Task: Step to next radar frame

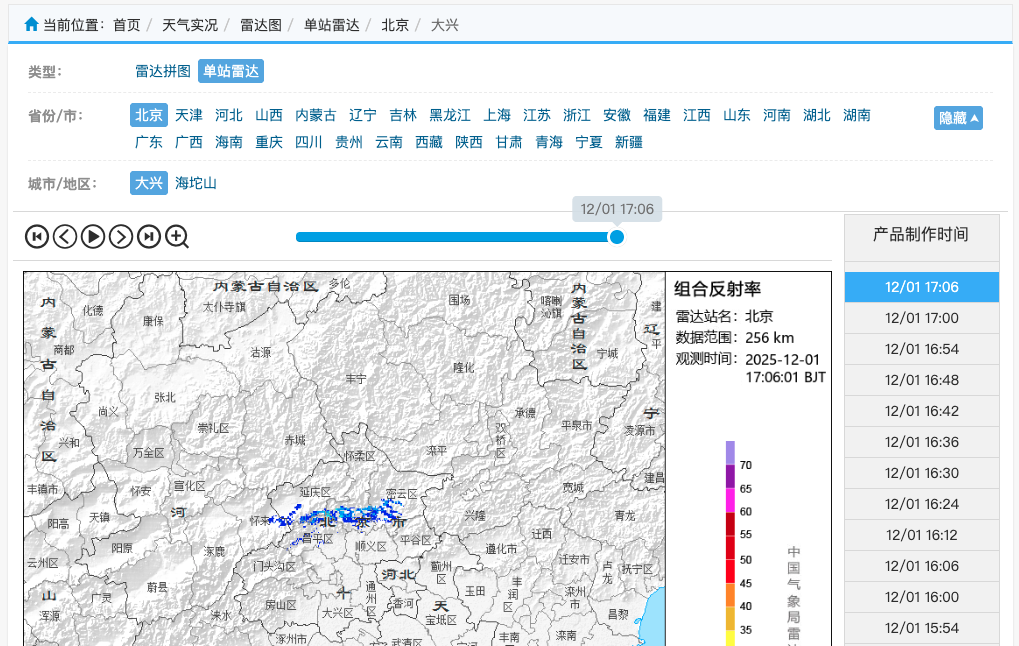Action: pos(121,237)
